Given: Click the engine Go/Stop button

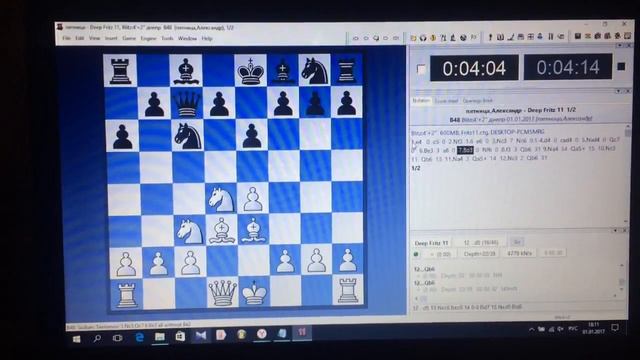Looking at the screenshot, I should click(x=517, y=242).
